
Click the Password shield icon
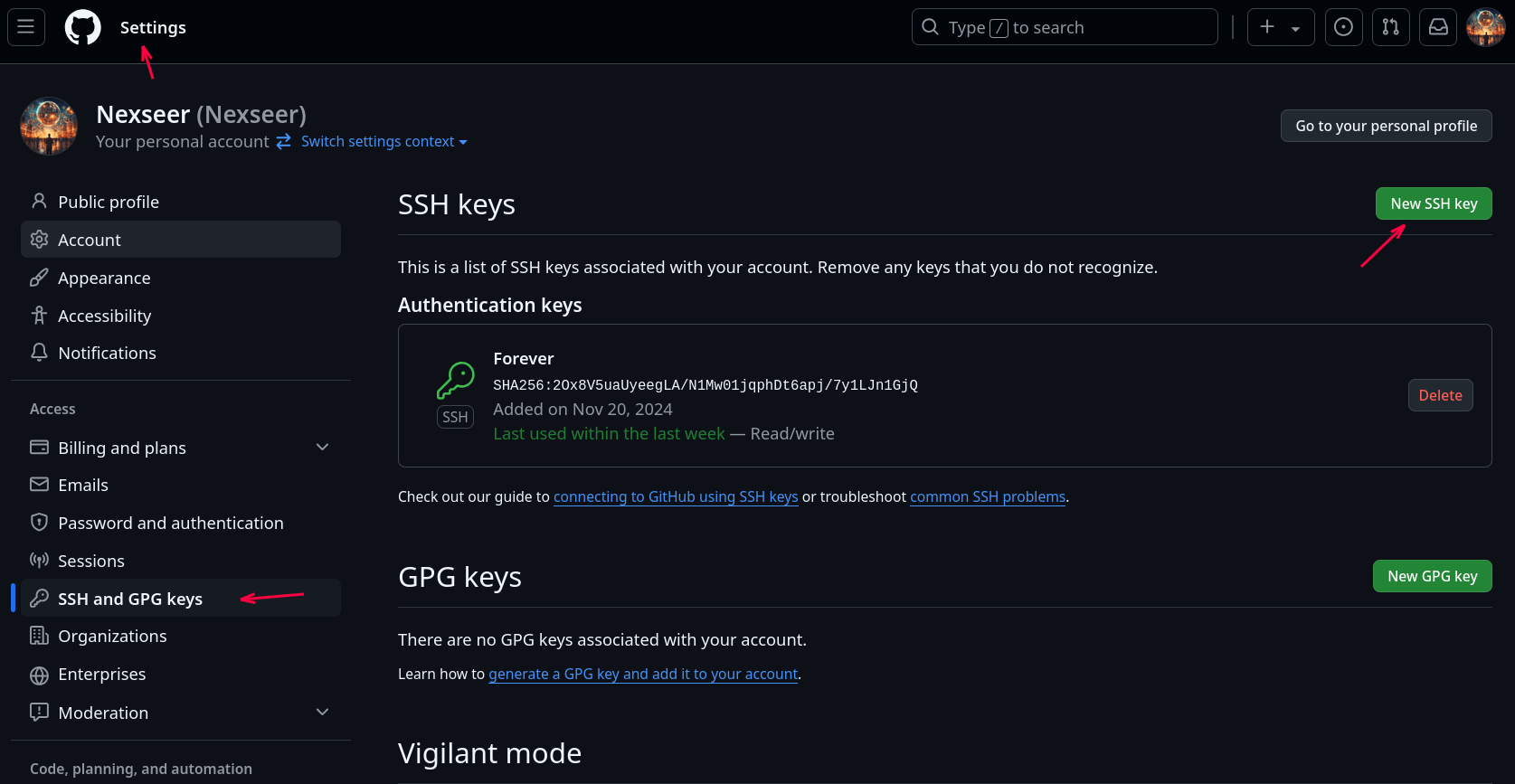tap(39, 523)
